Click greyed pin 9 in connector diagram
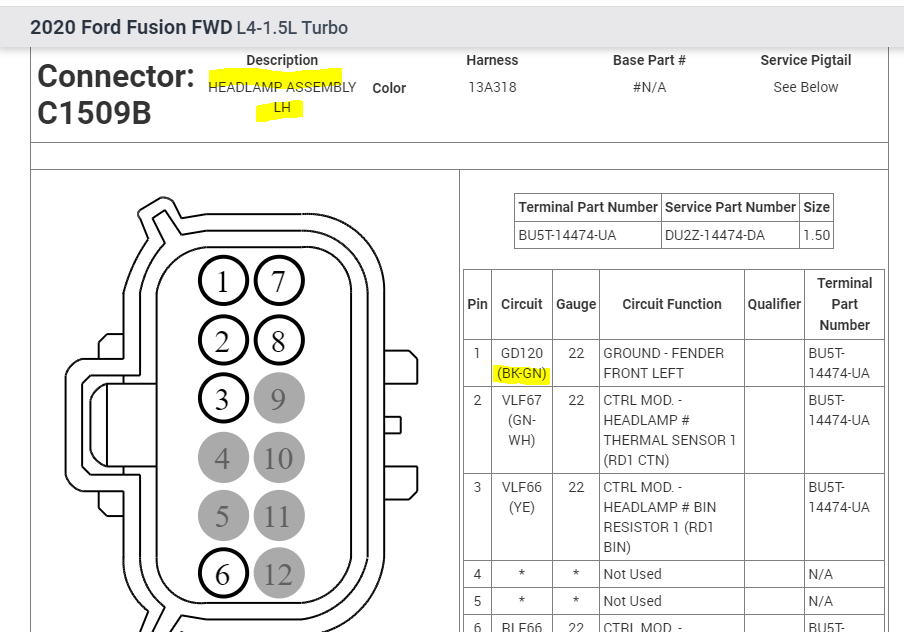Screen dimensions: 904x632 pyautogui.click(x=278, y=398)
